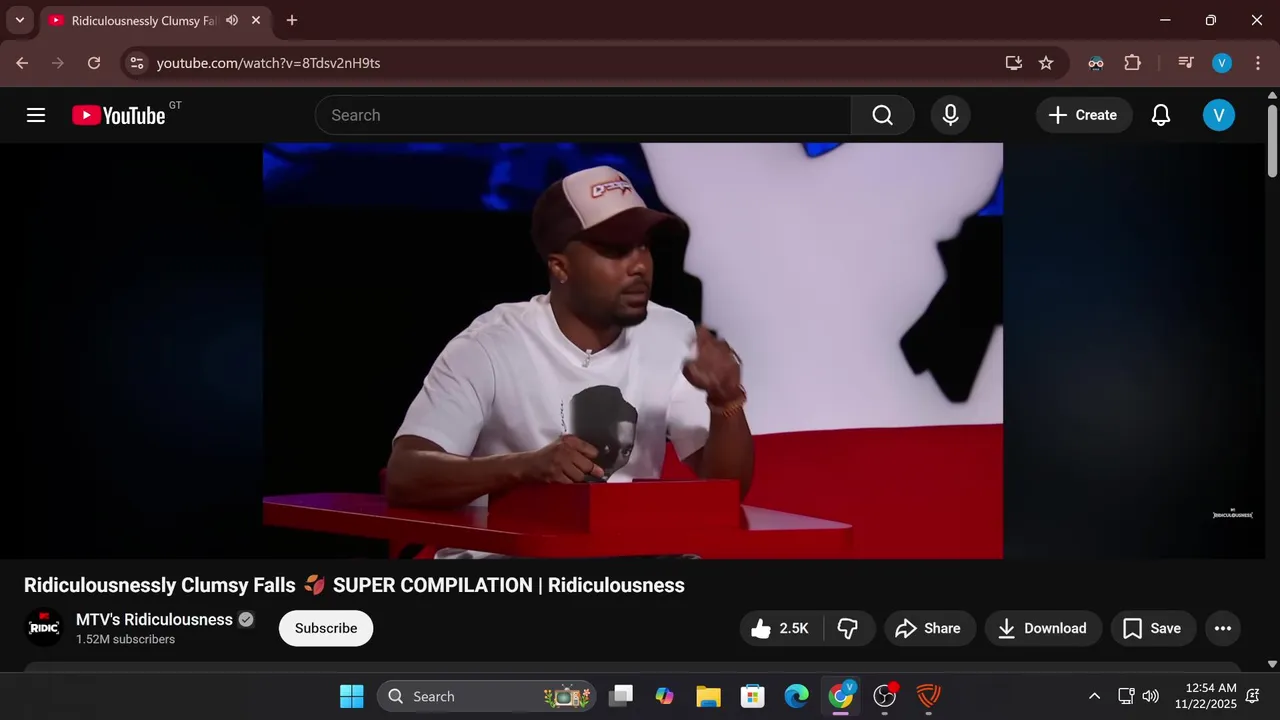Open the YouTube account avatar menu

(1218, 115)
